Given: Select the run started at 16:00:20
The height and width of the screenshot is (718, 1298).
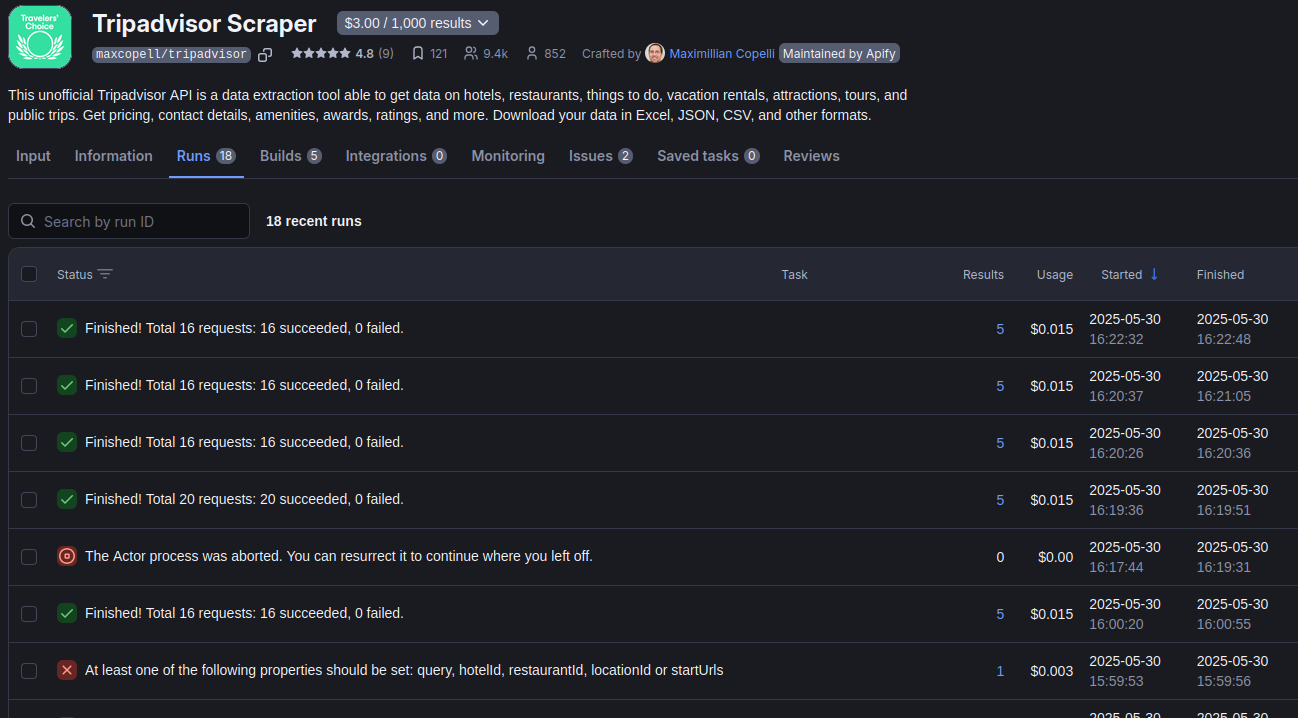Looking at the screenshot, I should pos(29,614).
